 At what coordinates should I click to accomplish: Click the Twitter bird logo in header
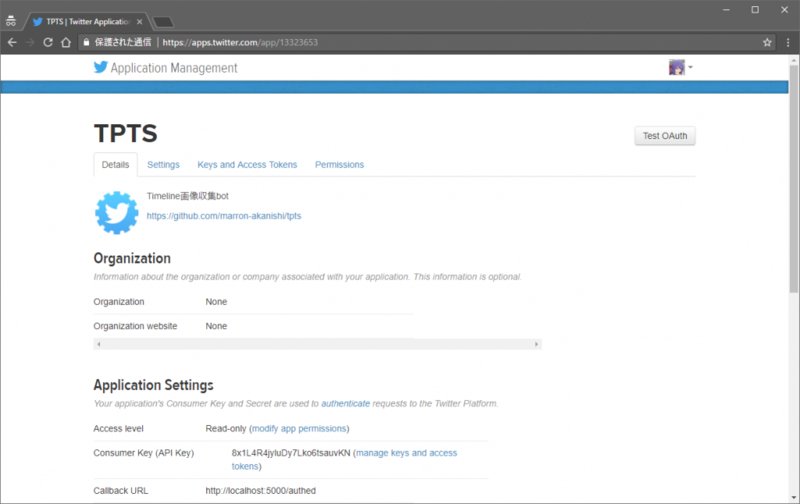pos(101,67)
